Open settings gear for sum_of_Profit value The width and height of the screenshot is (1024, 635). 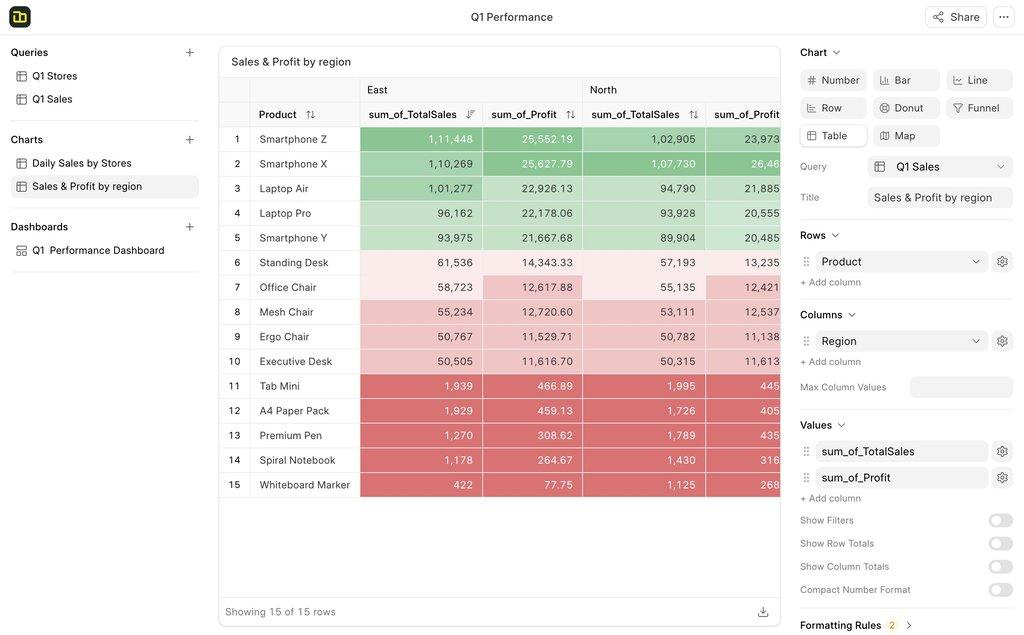[x=1002, y=478]
